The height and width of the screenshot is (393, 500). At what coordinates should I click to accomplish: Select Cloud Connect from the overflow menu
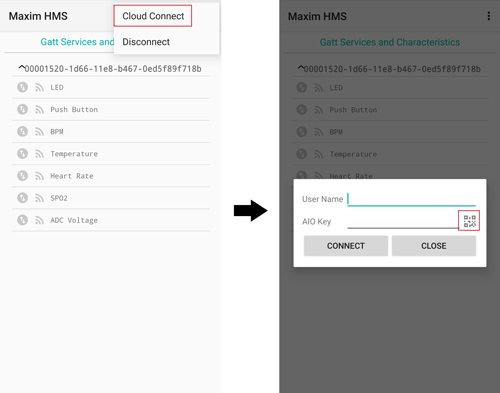pos(153,16)
